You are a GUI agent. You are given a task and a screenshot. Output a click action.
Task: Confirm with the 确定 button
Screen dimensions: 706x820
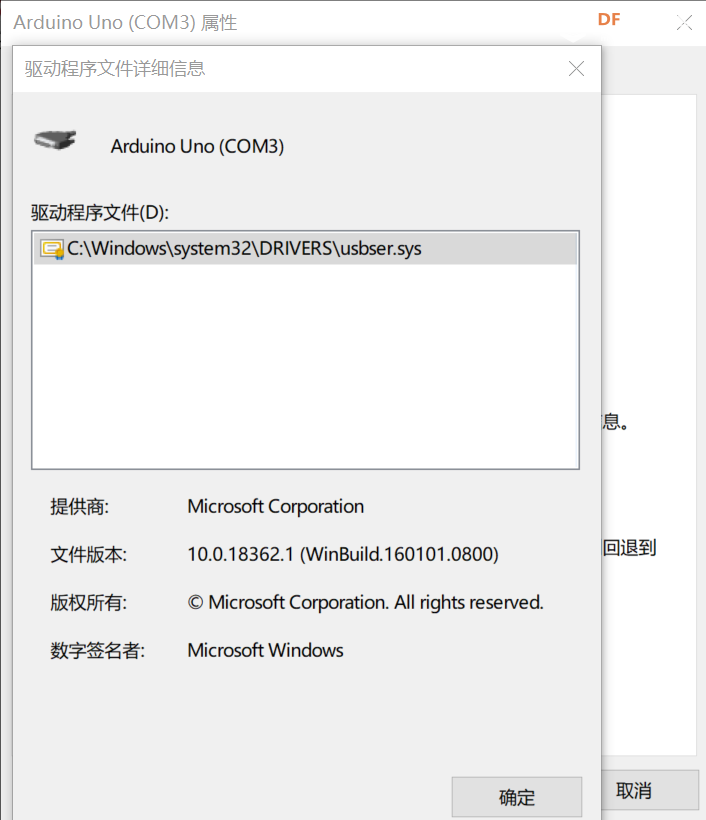click(517, 796)
